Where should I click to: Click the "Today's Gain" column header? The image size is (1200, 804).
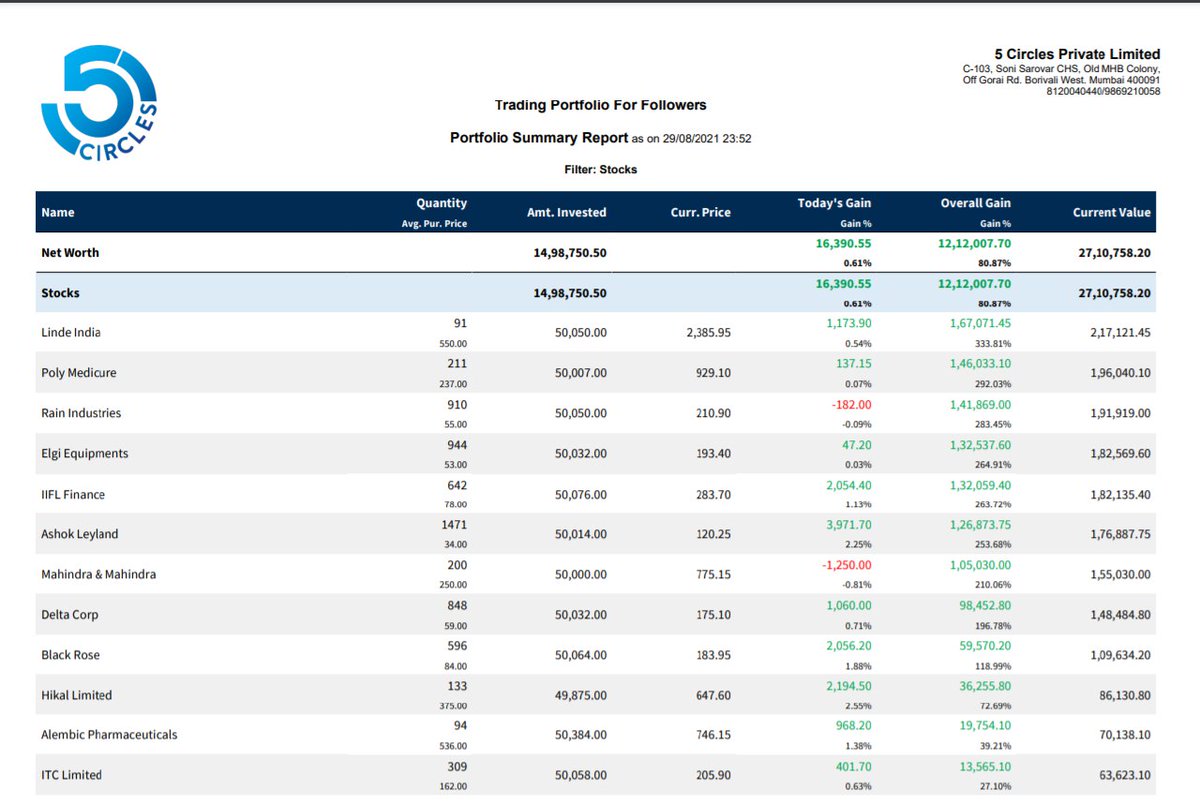click(x=833, y=203)
